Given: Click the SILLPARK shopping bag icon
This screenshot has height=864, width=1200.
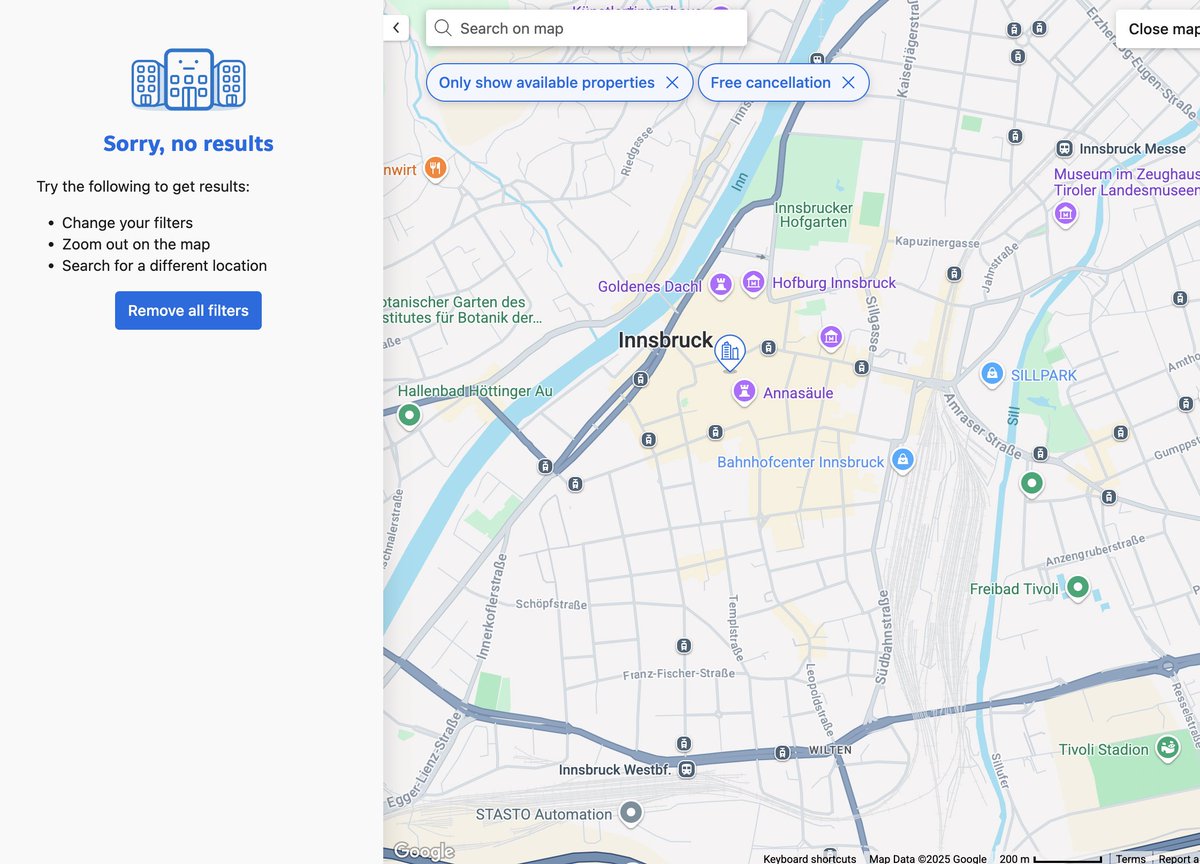Looking at the screenshot, I should pos(992,374).
